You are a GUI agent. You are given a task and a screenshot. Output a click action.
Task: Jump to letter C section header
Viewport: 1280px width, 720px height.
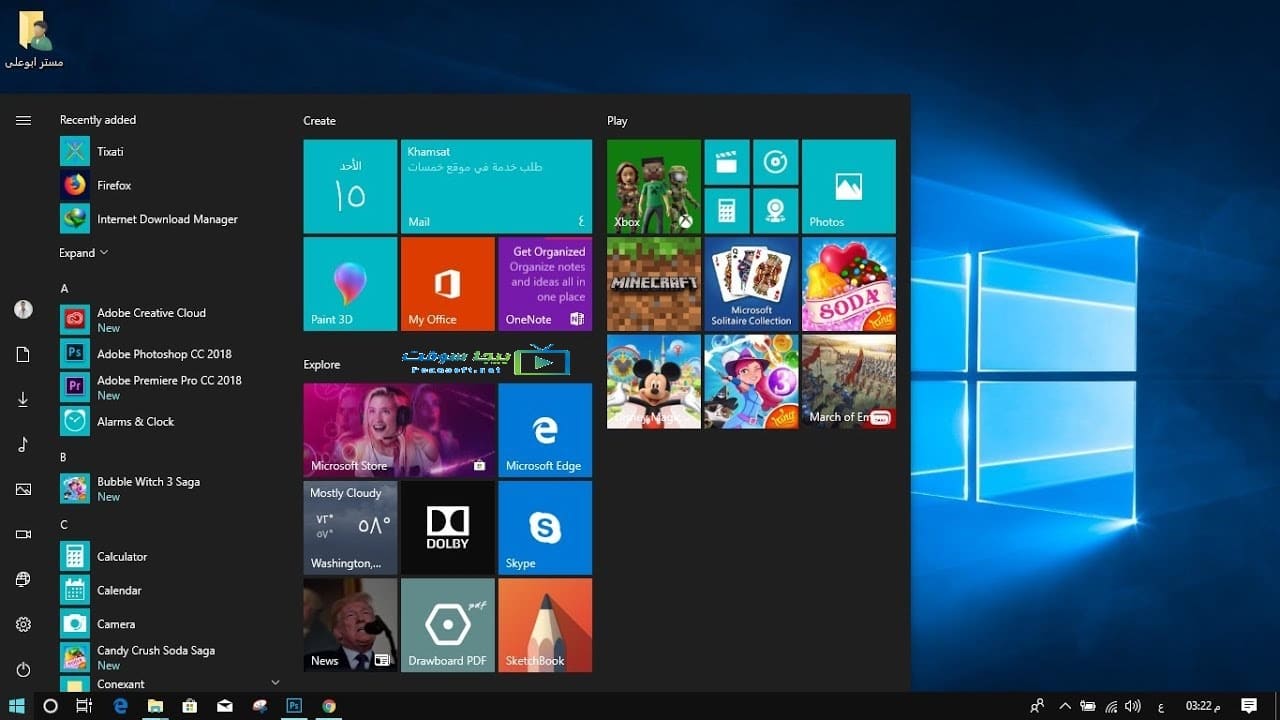(x=64, y=524)
